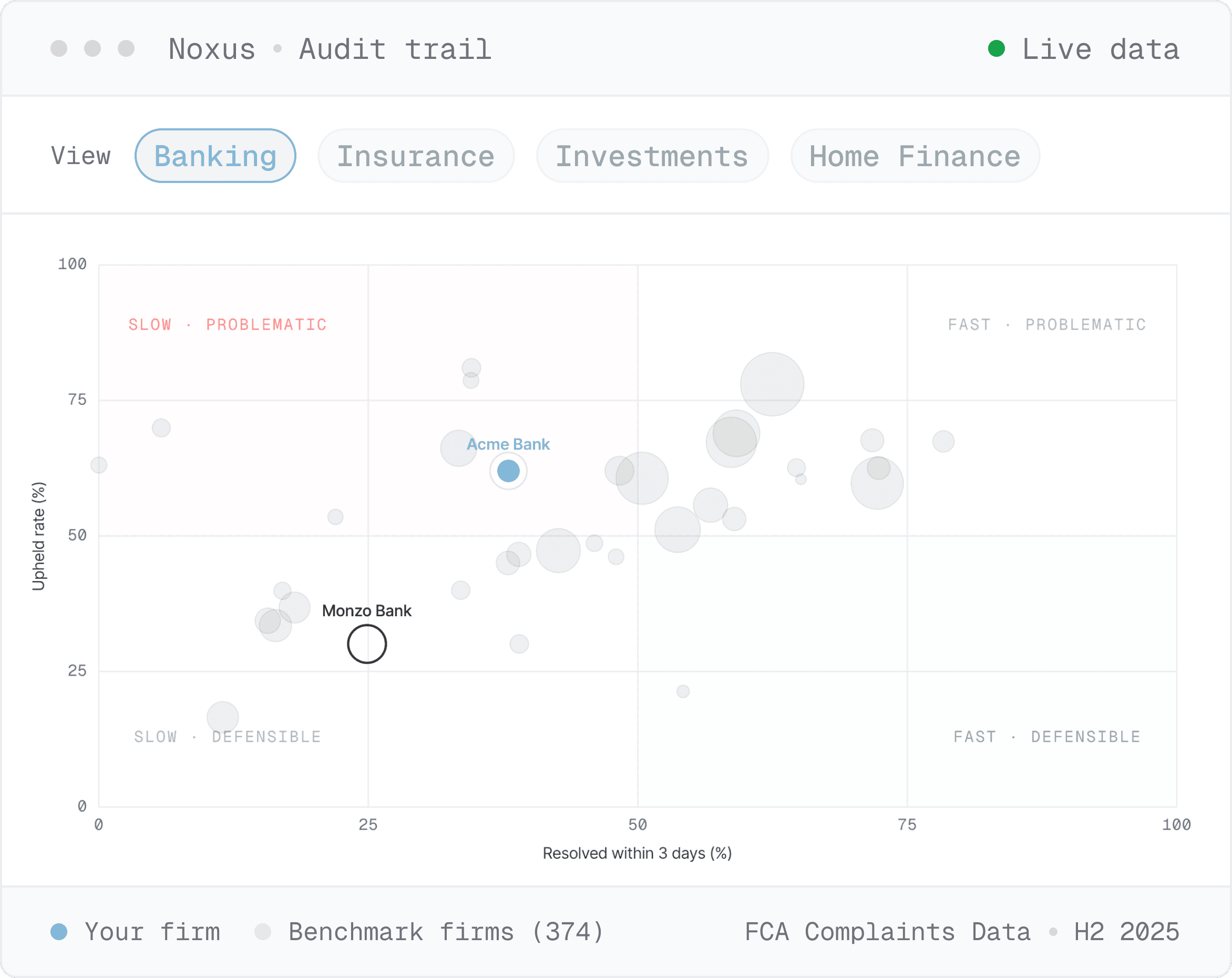
Task: Toggle Your firm legend label
Action: [152, 932]
